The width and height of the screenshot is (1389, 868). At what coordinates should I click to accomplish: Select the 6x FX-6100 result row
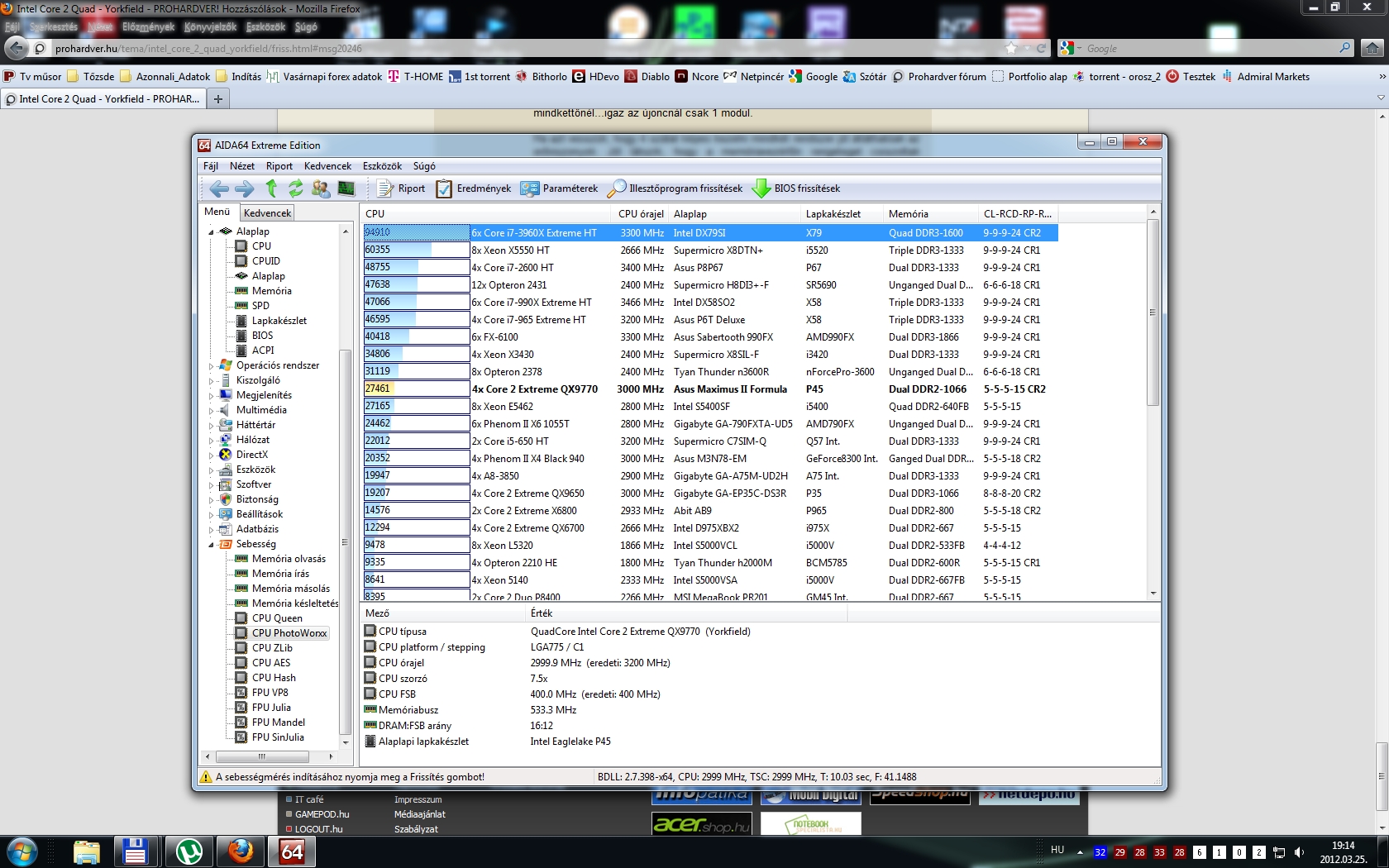[710, 337]
